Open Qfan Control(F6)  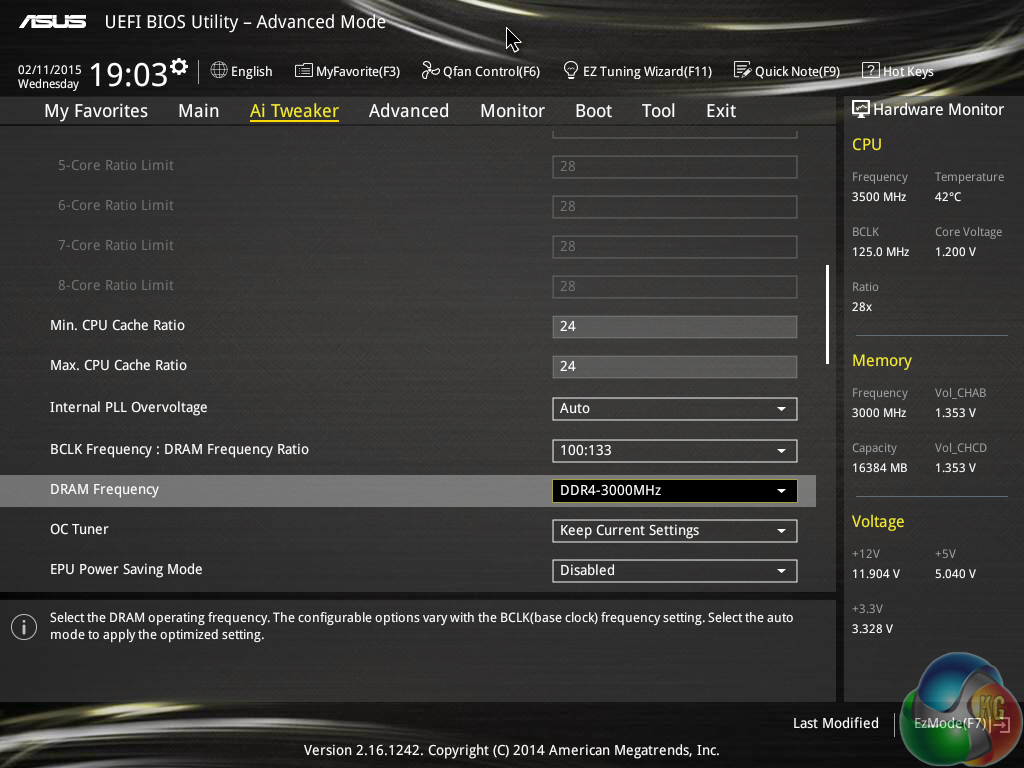(481, 71)
